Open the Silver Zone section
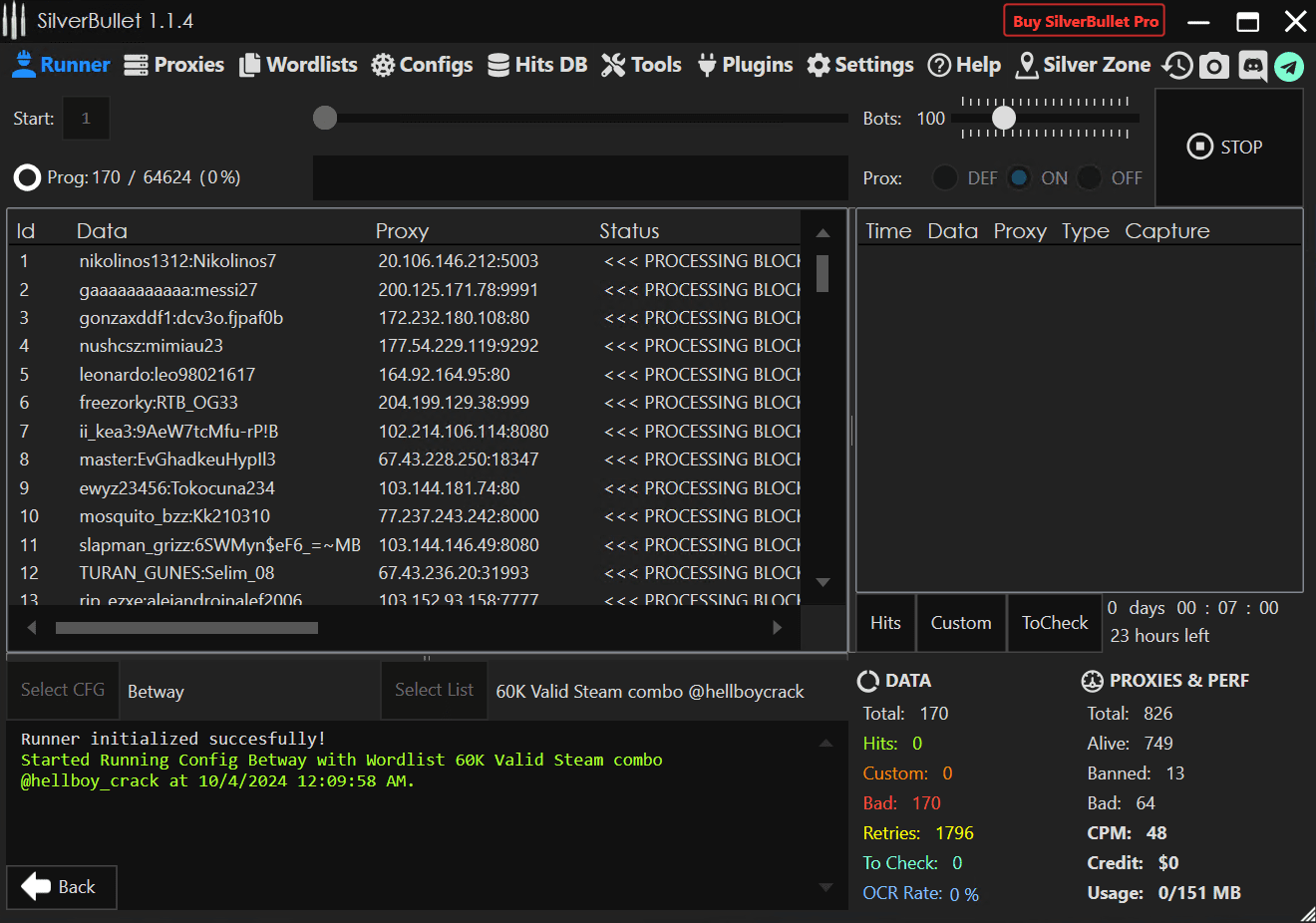 tap(1083, 65)
